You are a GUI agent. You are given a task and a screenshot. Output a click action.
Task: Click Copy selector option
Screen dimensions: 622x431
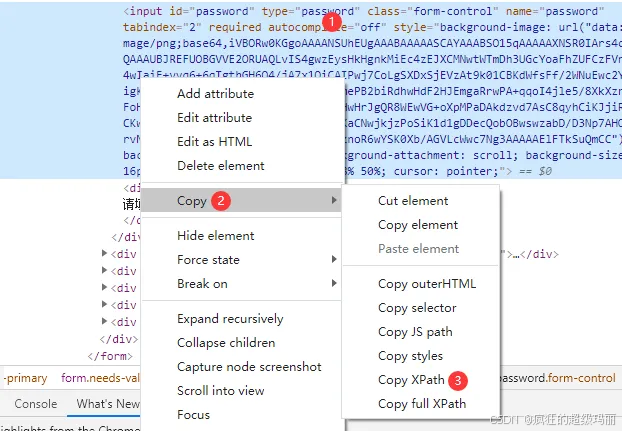417,308
